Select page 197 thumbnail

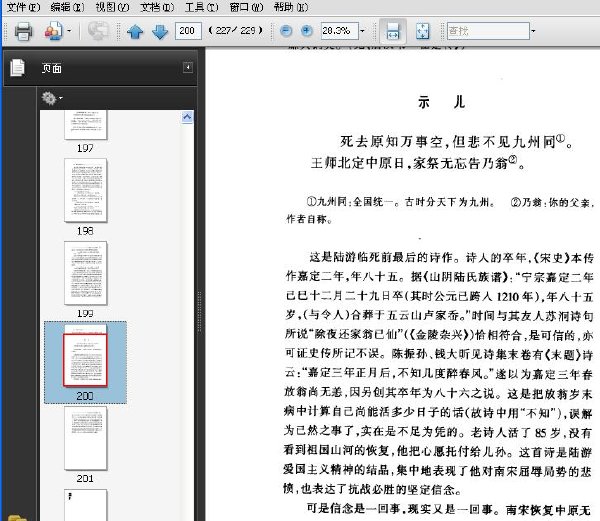click(x=86, y=125)
